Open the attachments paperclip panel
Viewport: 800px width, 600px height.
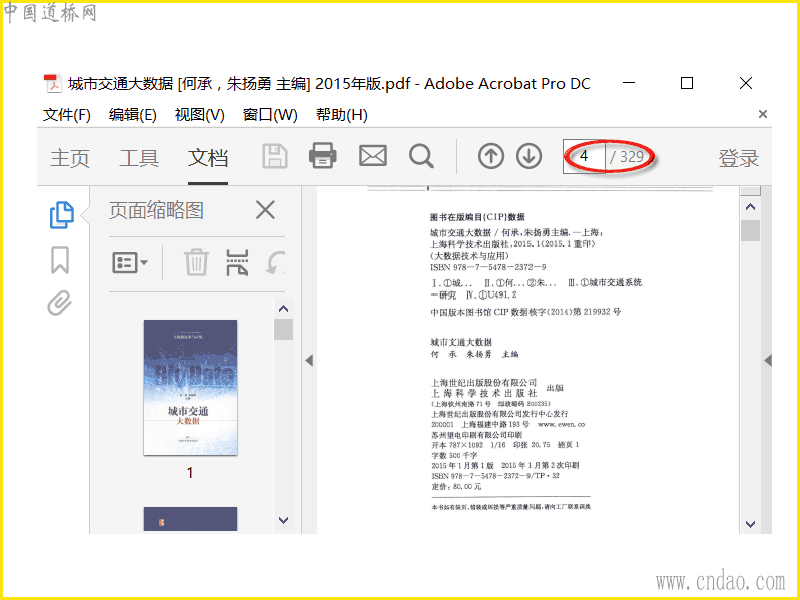tap(60, 303)
